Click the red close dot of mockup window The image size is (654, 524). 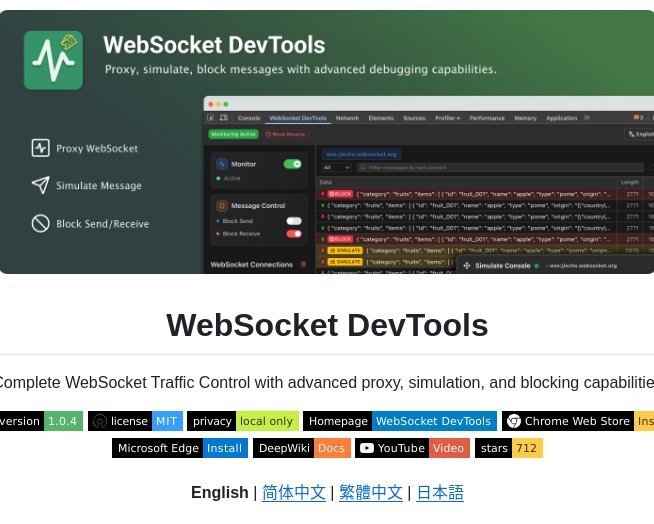tap(211, 104)
